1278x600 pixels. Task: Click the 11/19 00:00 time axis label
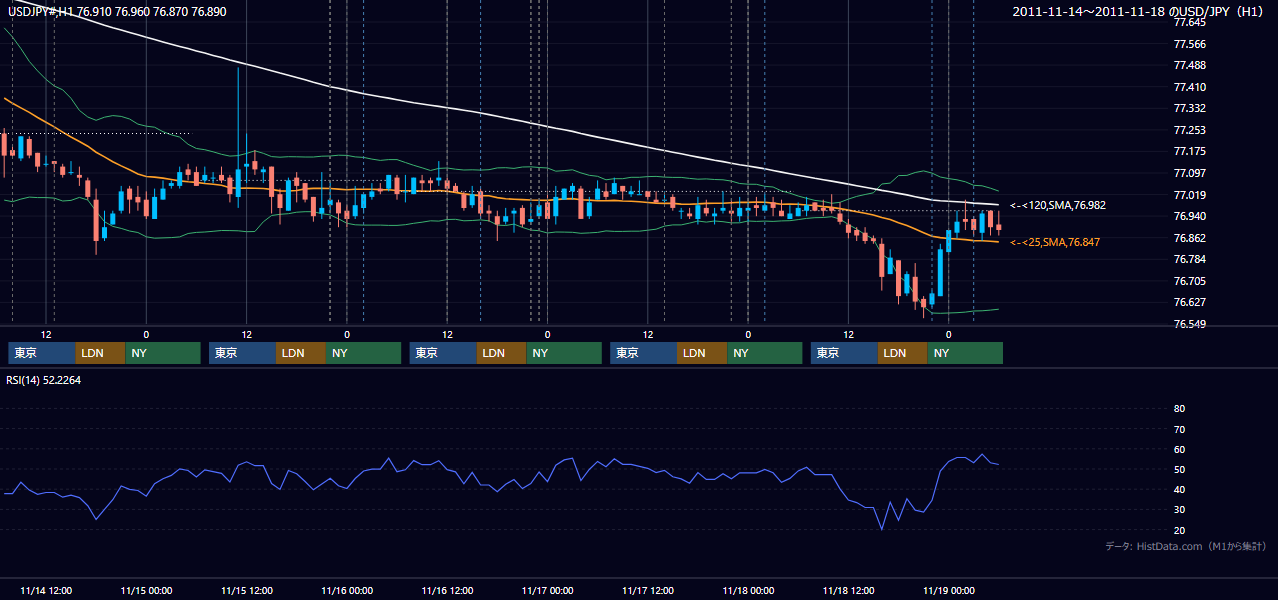950,590
